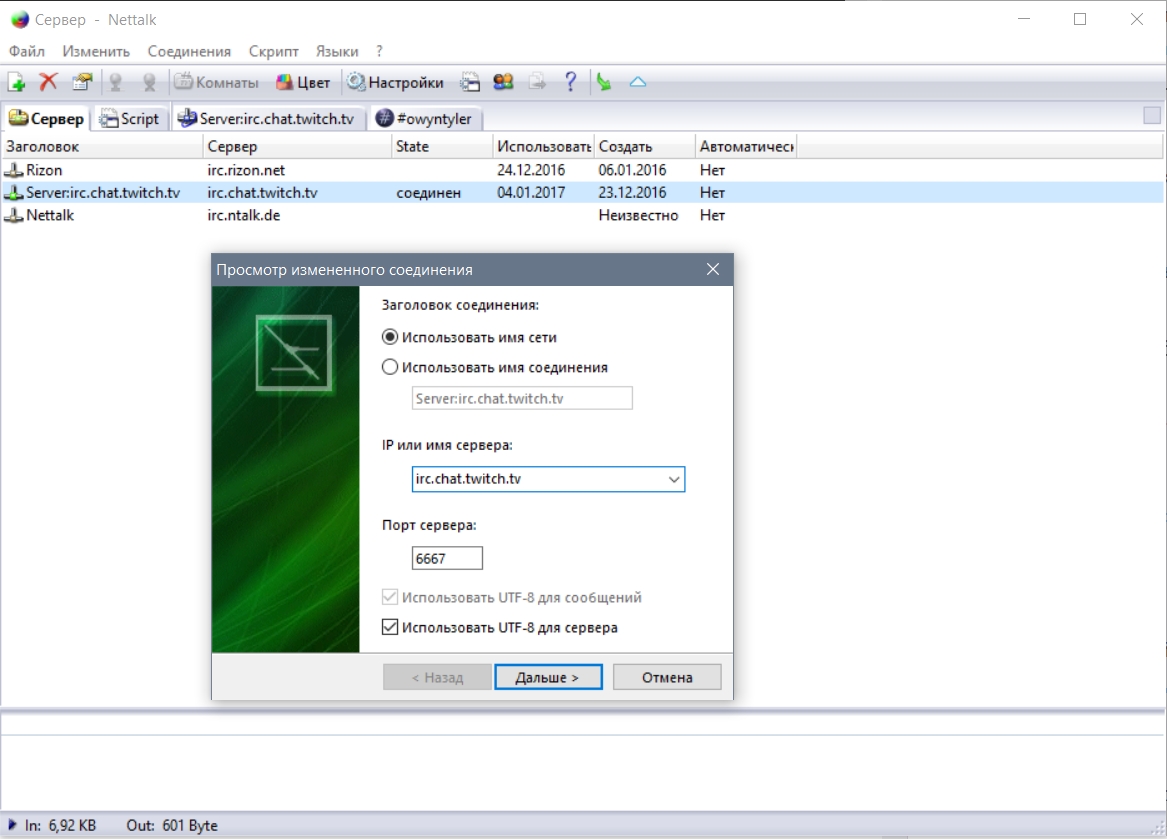Select 'Использовать имя соединения' radio button
Screen dimensions: 1167x839
(391, 367)
